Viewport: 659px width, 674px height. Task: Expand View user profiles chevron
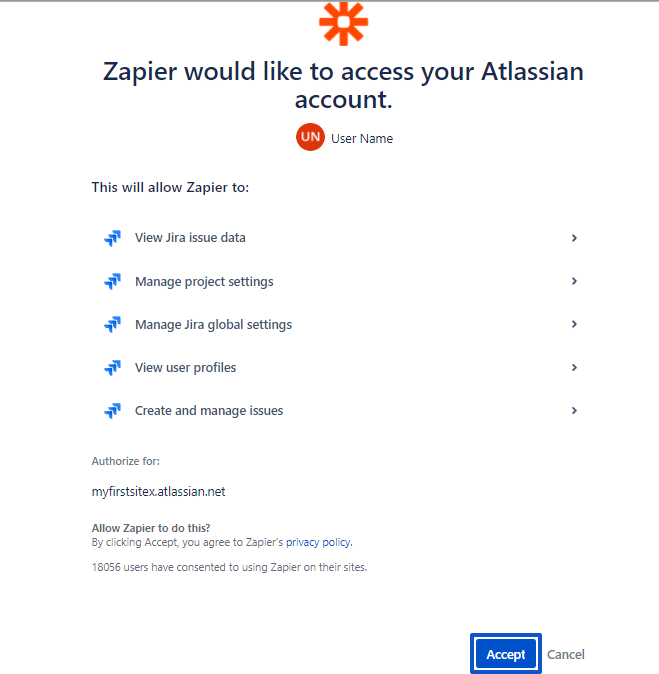(574, 368)
